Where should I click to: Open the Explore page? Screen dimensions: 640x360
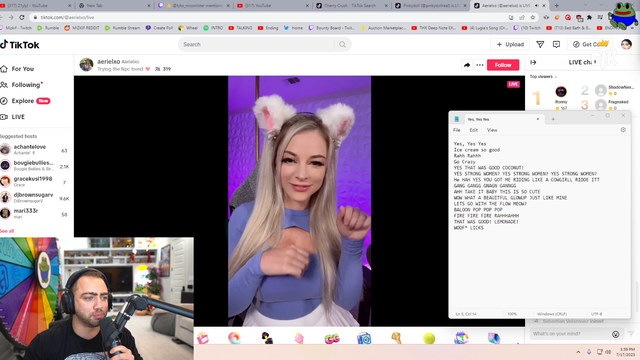[x=25, y=101]
